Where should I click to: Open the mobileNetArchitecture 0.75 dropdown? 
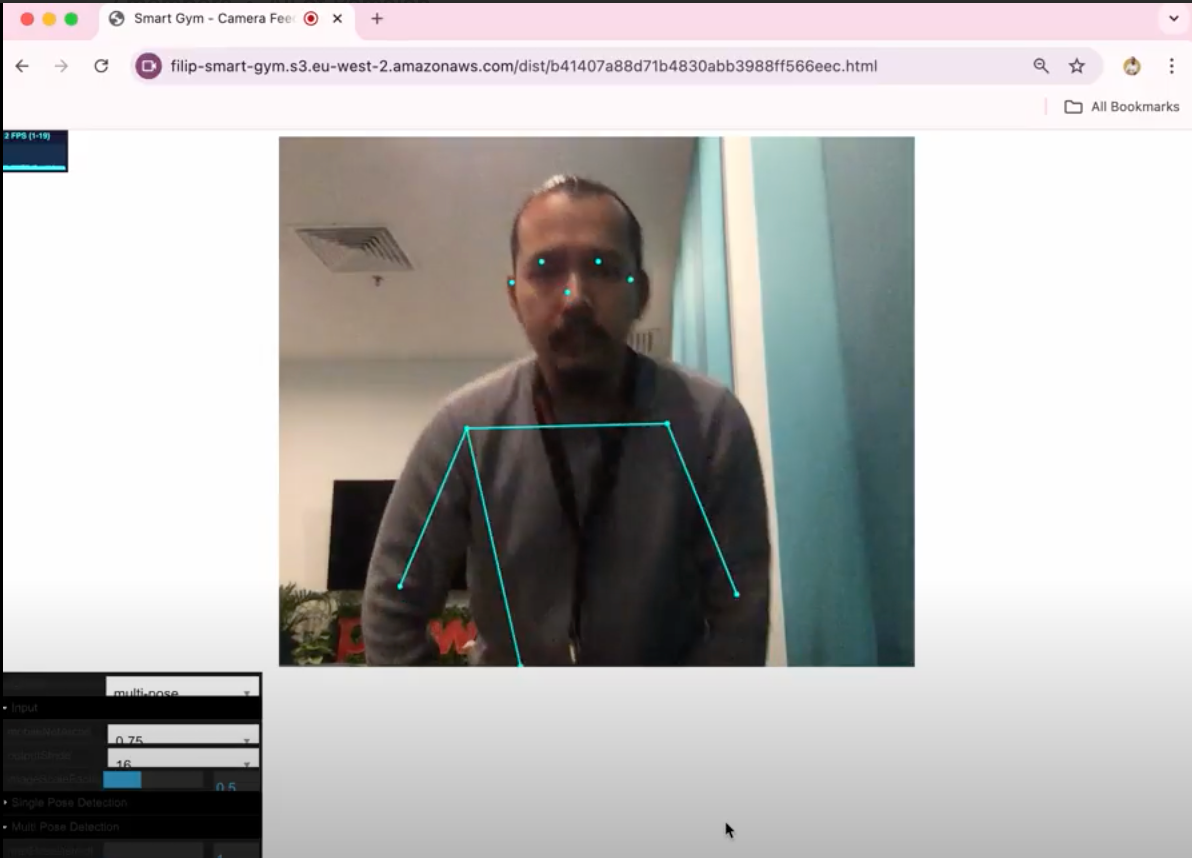coord(182,738)
